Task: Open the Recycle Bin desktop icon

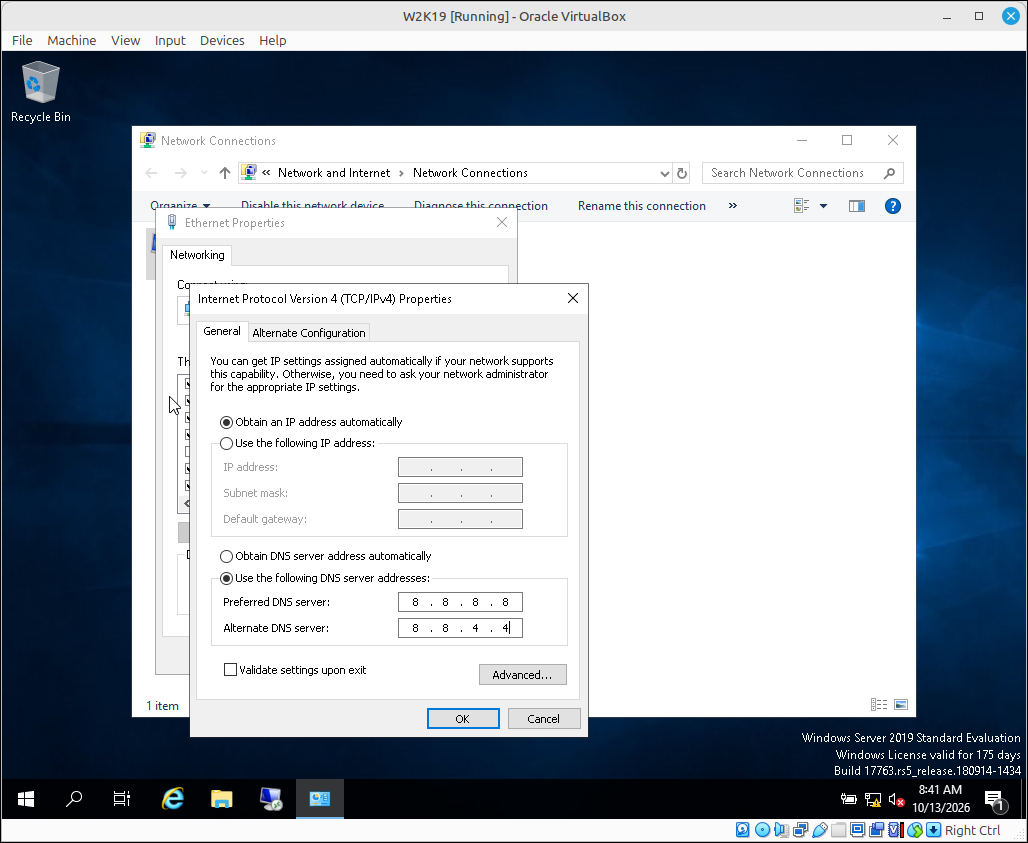Action: click(41, 92)
